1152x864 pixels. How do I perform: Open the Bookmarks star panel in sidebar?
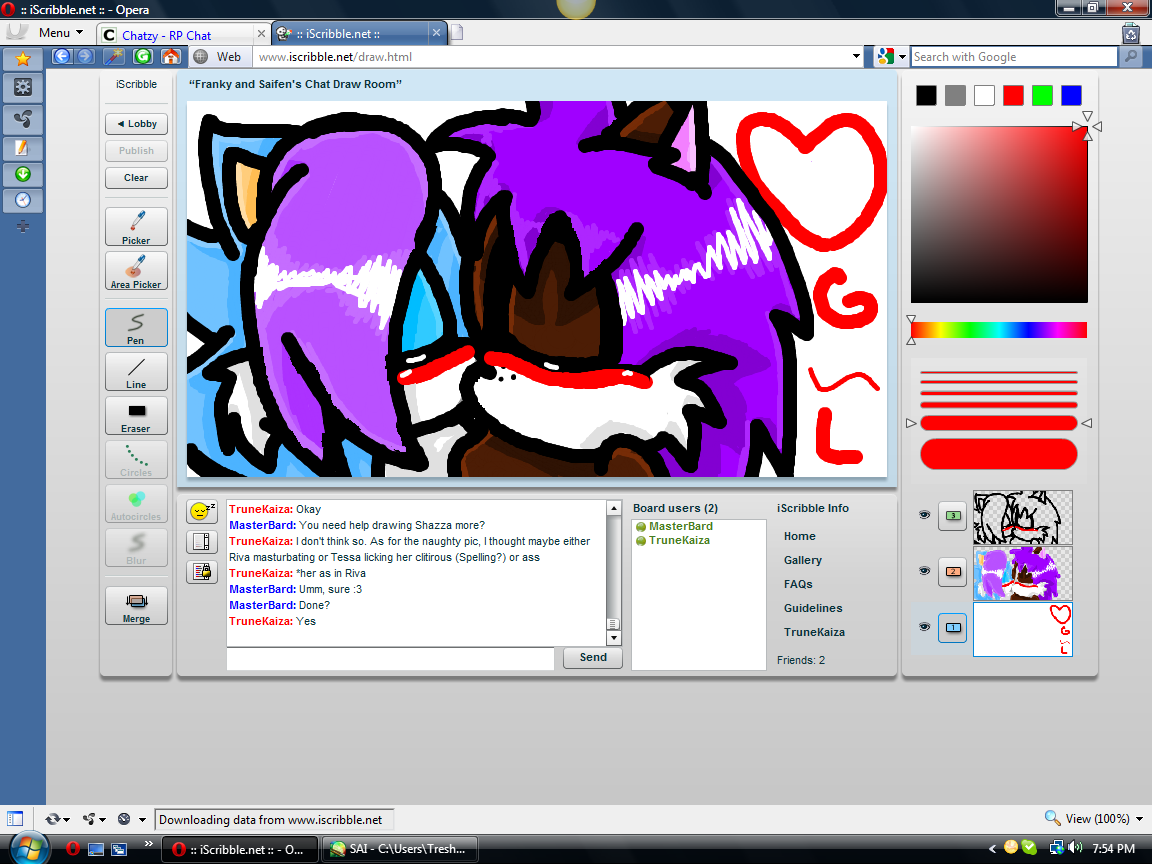(23, 60)
